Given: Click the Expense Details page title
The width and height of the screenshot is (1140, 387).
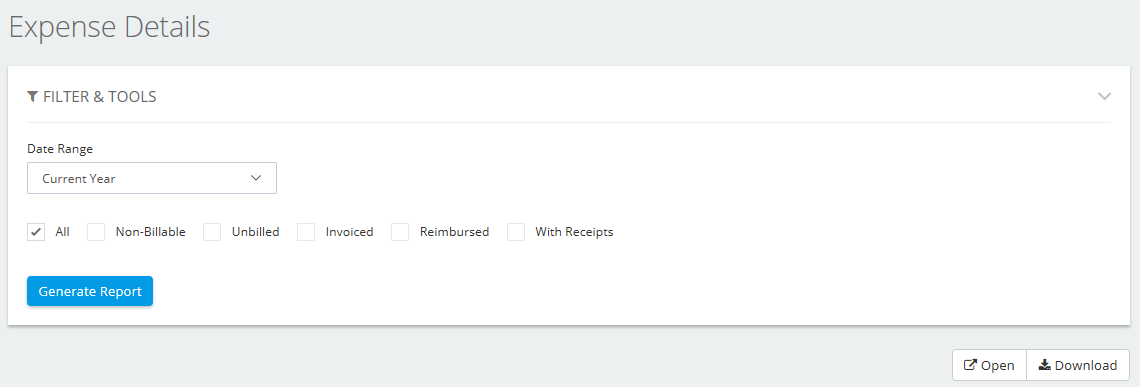Looking at the screenshot, I should pyautogui.click(x=109, y=28).
